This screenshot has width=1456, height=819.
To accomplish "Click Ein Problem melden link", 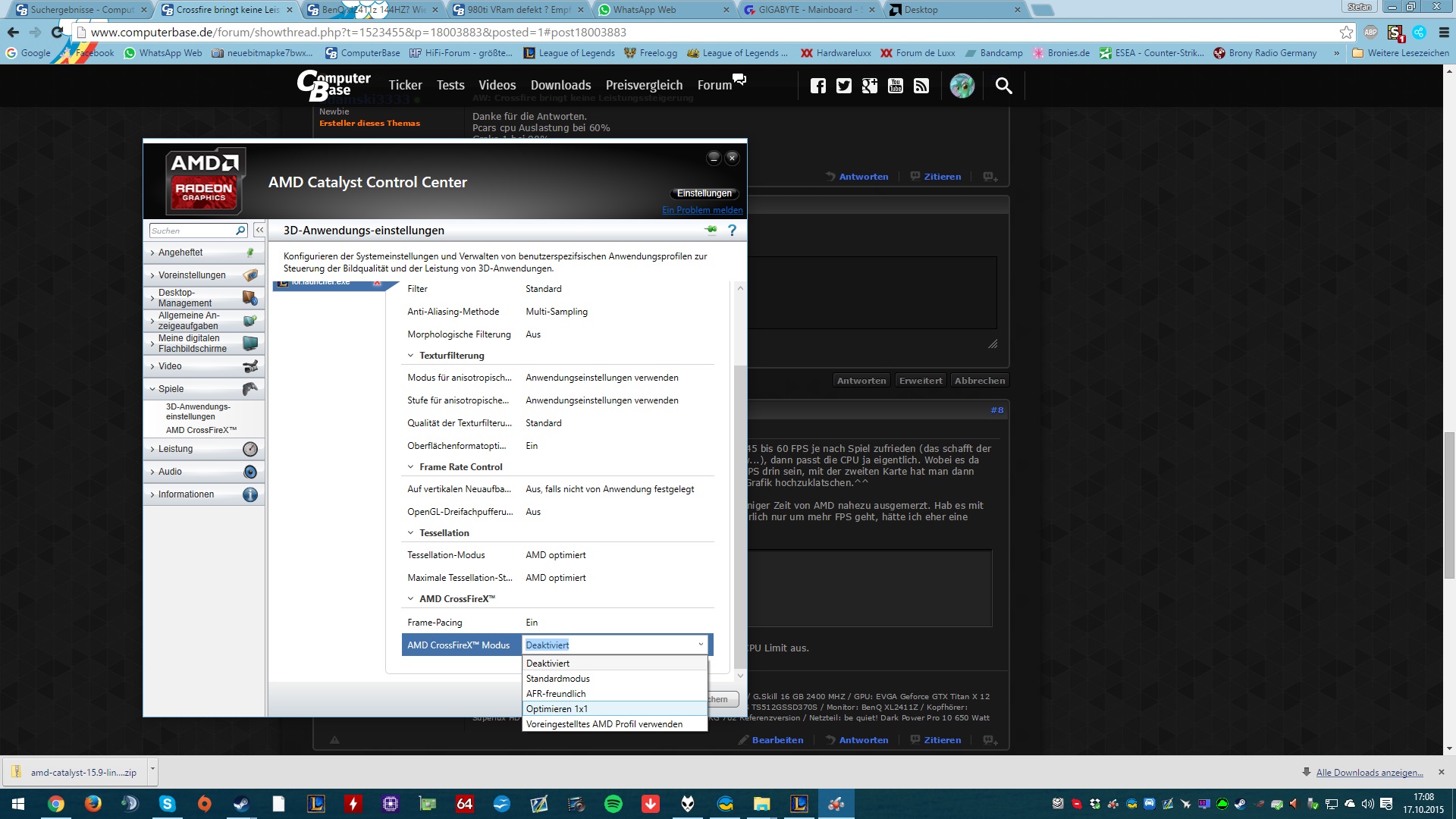I will coord(702,210).
